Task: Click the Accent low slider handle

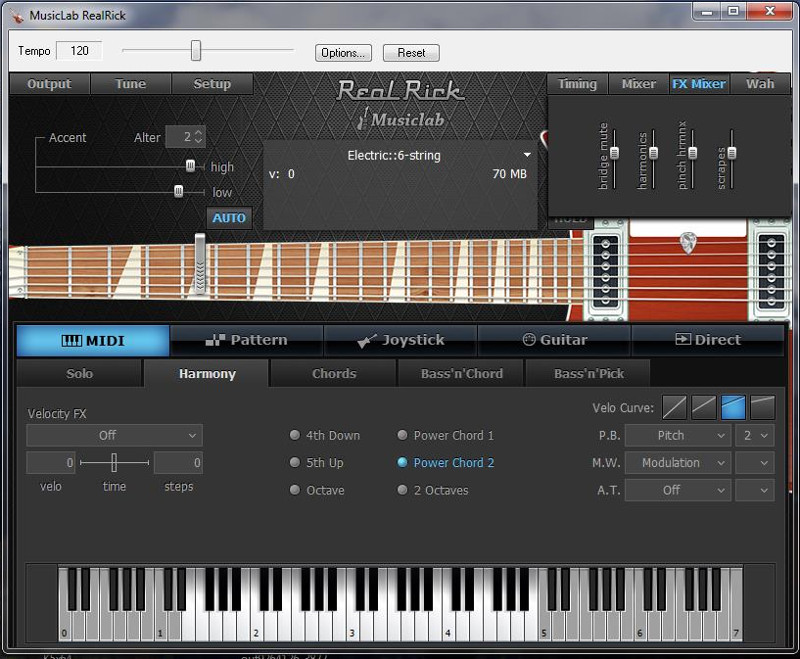Action: [x=179, y=191]
